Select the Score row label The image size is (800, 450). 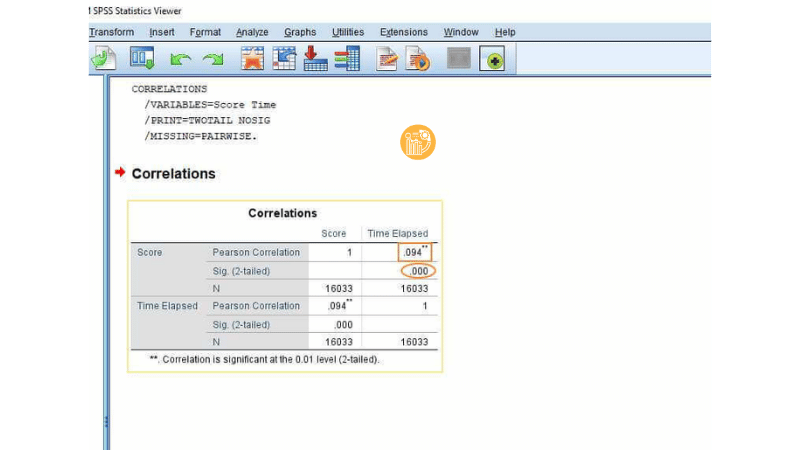click(x=149, y=253)
